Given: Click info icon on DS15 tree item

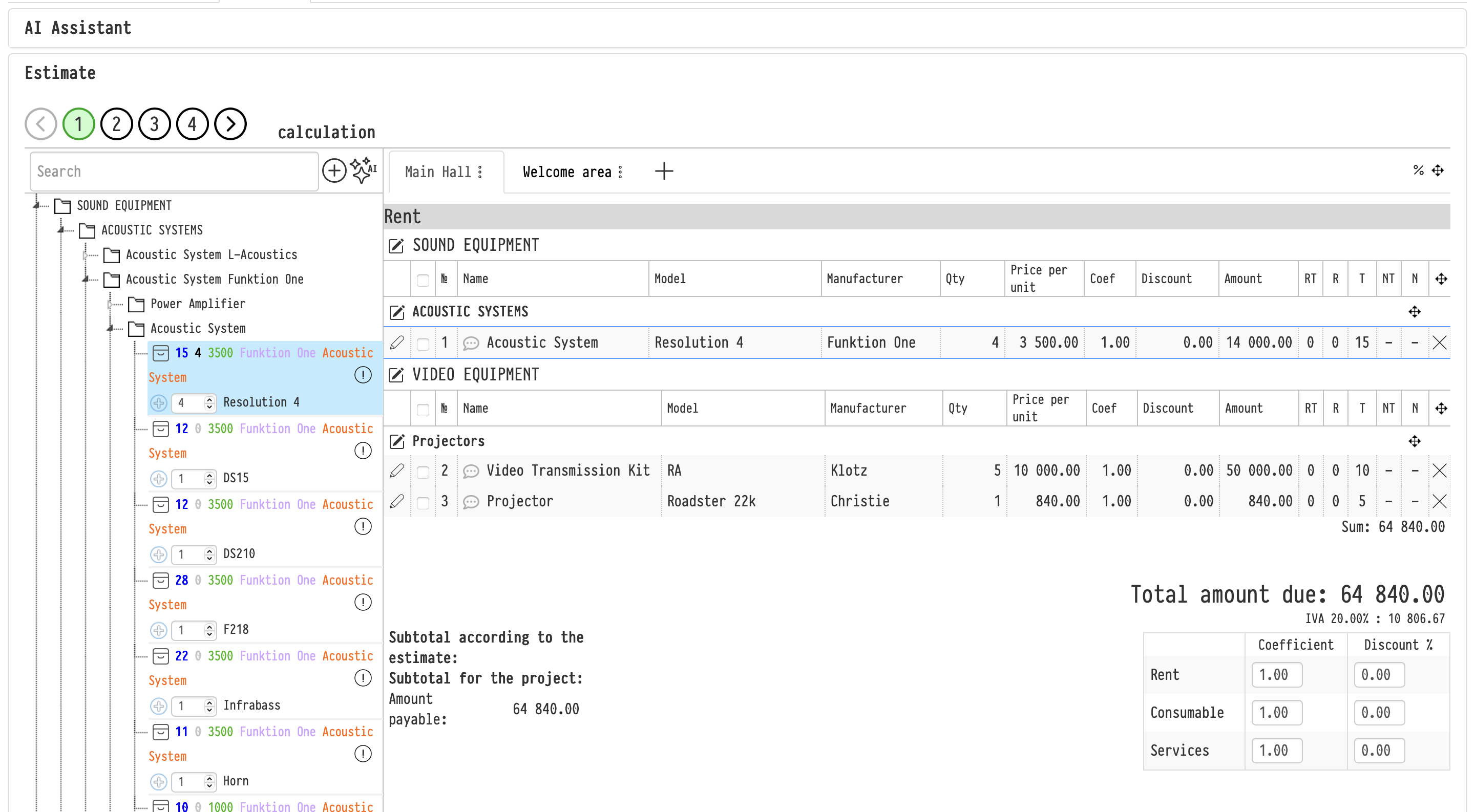Looking at the screenshot, I should (363, 451).
